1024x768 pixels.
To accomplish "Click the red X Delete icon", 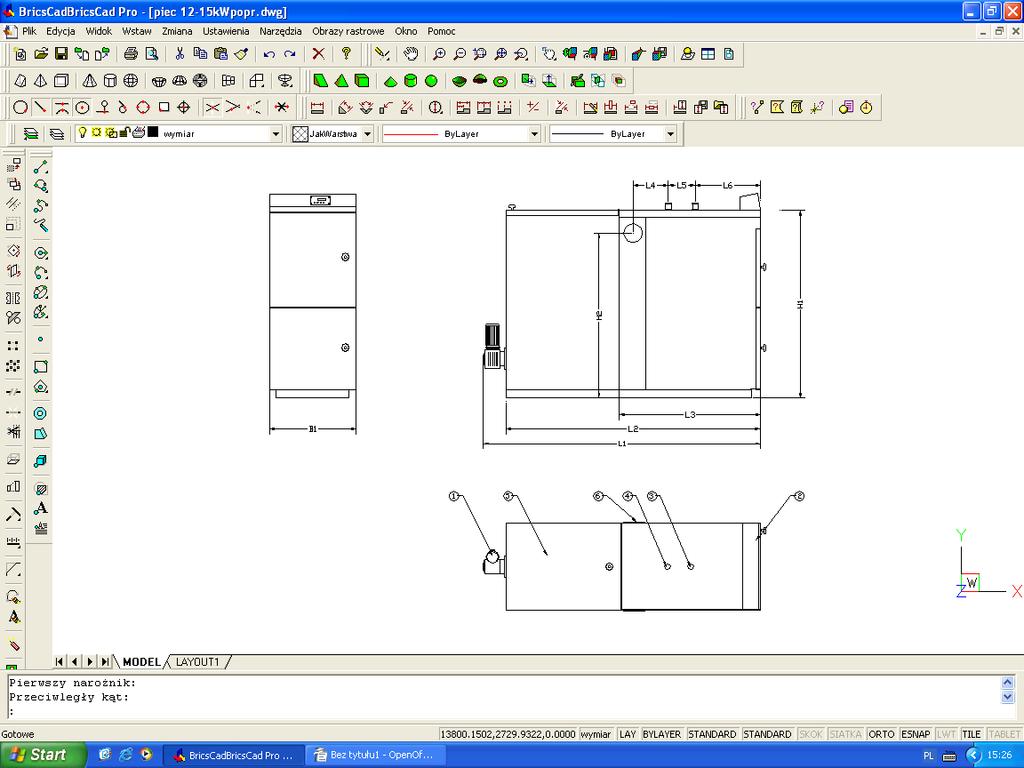I will pyautogui.click(x=318, y=54).
